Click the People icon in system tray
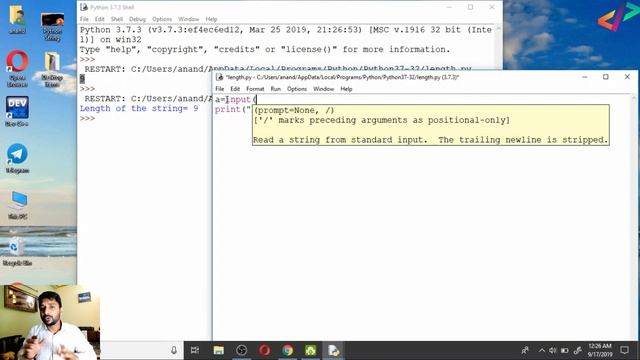640x360 pixels. point(525,350)
